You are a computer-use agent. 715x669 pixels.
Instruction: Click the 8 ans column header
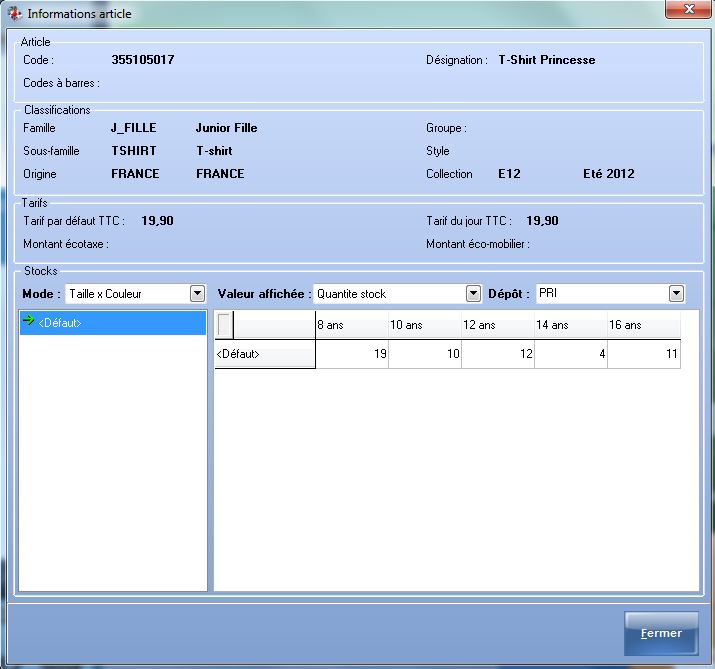(351, 325)
